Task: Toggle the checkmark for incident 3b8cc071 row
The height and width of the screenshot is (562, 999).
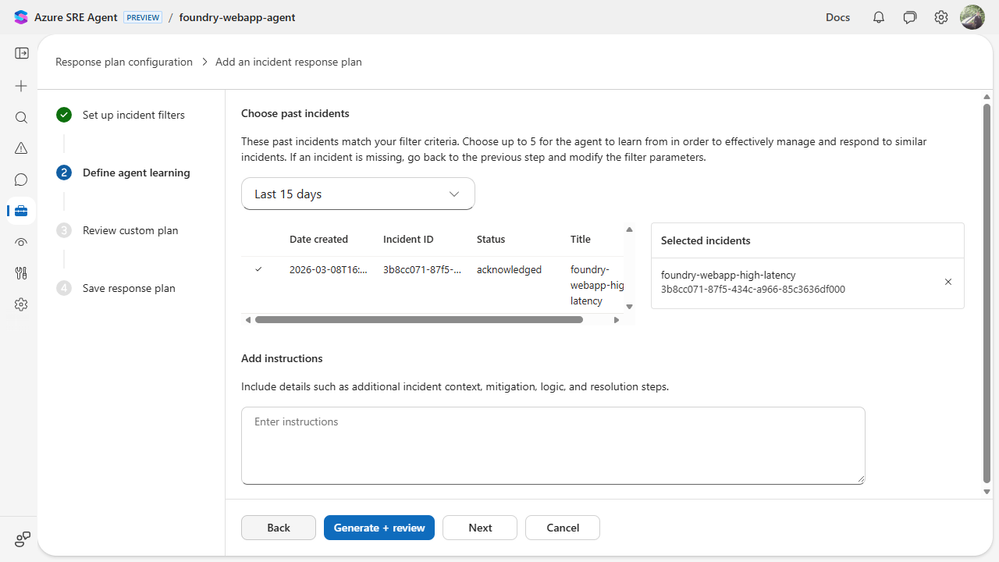Action: (x=259, y=269)
